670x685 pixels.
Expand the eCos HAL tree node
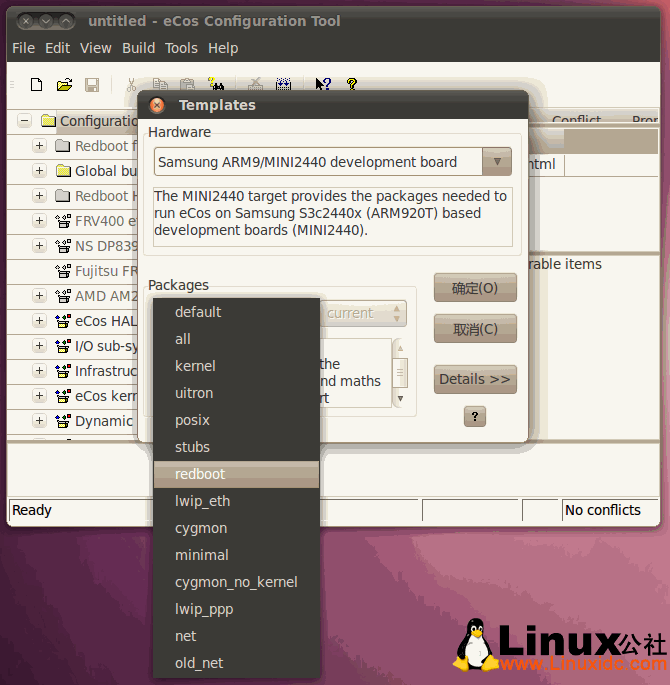[39, 321]
